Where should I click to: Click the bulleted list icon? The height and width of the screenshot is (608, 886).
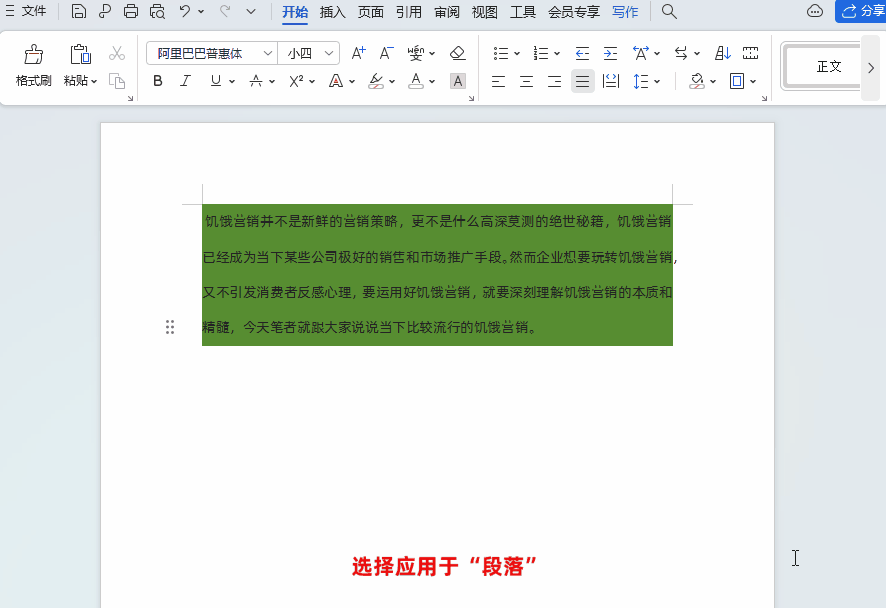[501, 53]
